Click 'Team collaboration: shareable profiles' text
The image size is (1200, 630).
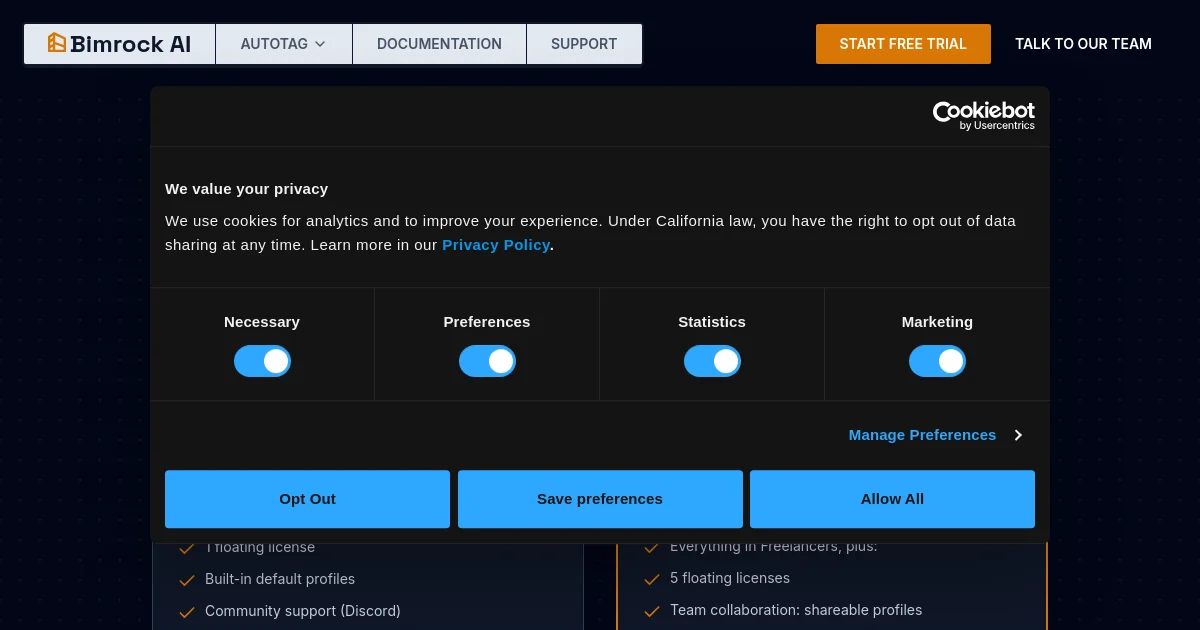coord(796,610)
